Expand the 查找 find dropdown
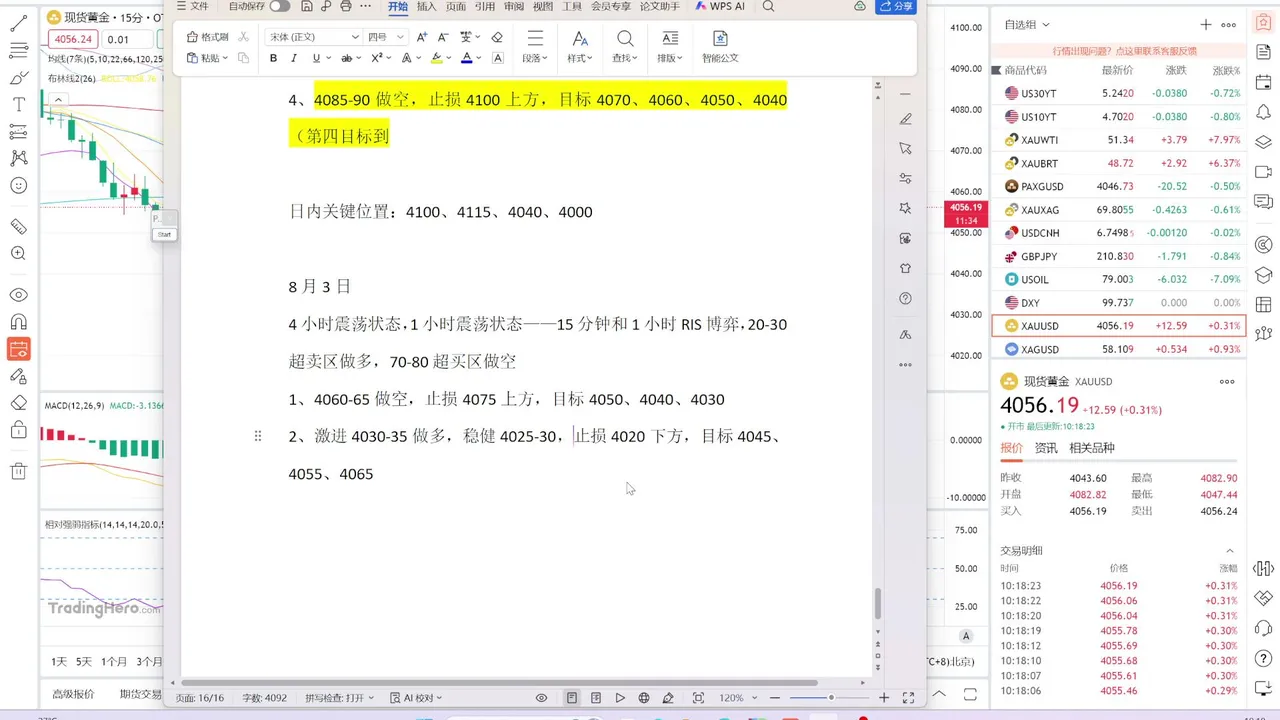Image resolution: width=1280 pixels, height=720 pixels. [625, 58]
